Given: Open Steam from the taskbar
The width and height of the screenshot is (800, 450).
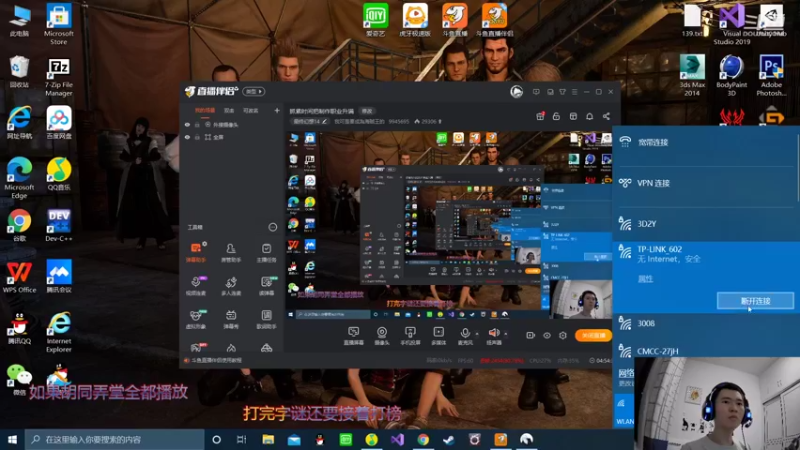Looking at the screenshot, I should 448,439.
